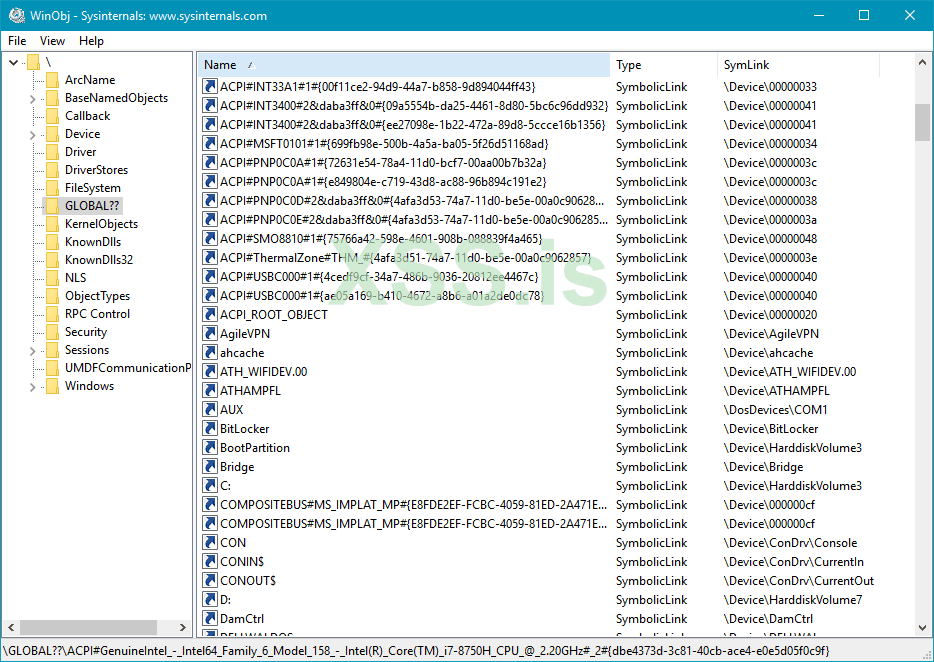The image size is (934, 662).
Task: Click the folder icon of KernelObjects
Action: pyautogui.click(x=52, y=224)
